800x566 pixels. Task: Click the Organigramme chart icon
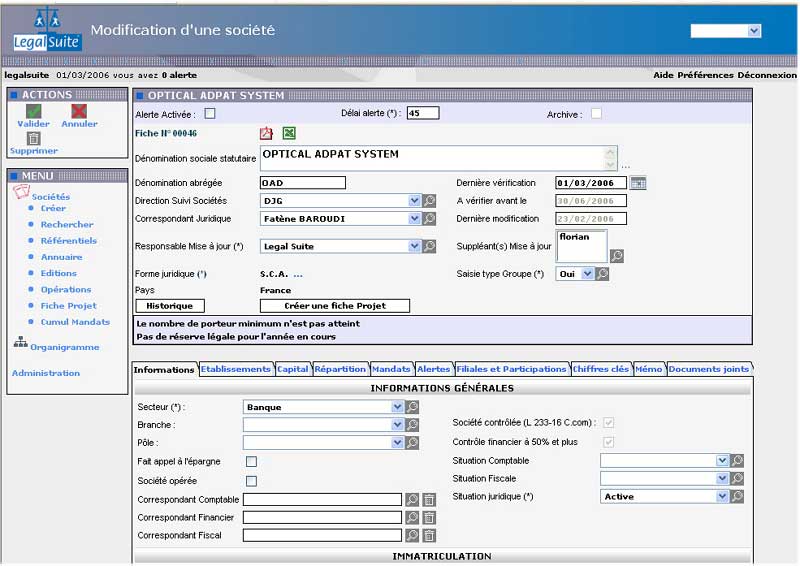pyautogui.click(x=20, y=342)
